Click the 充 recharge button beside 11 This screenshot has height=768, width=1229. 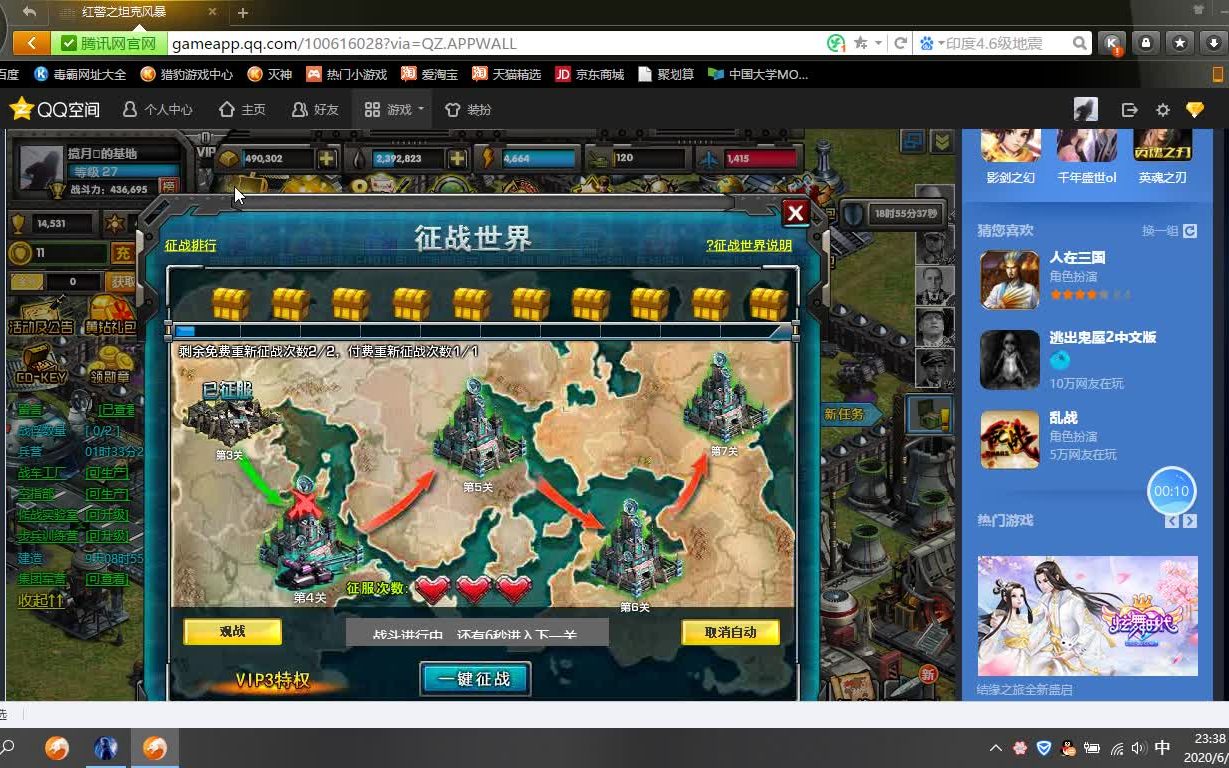[123, 253]
